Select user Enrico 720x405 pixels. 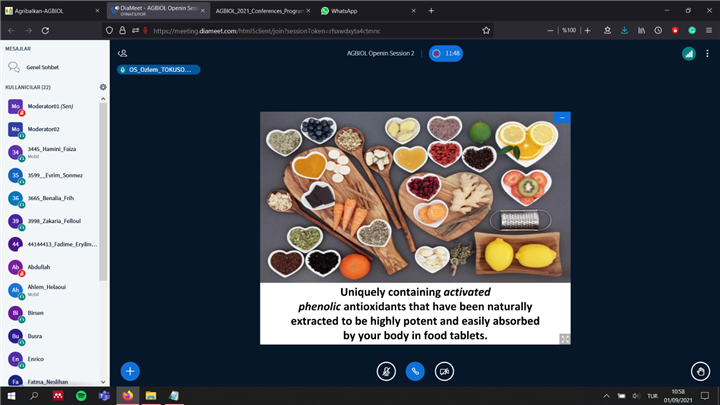tap(52, 359)
